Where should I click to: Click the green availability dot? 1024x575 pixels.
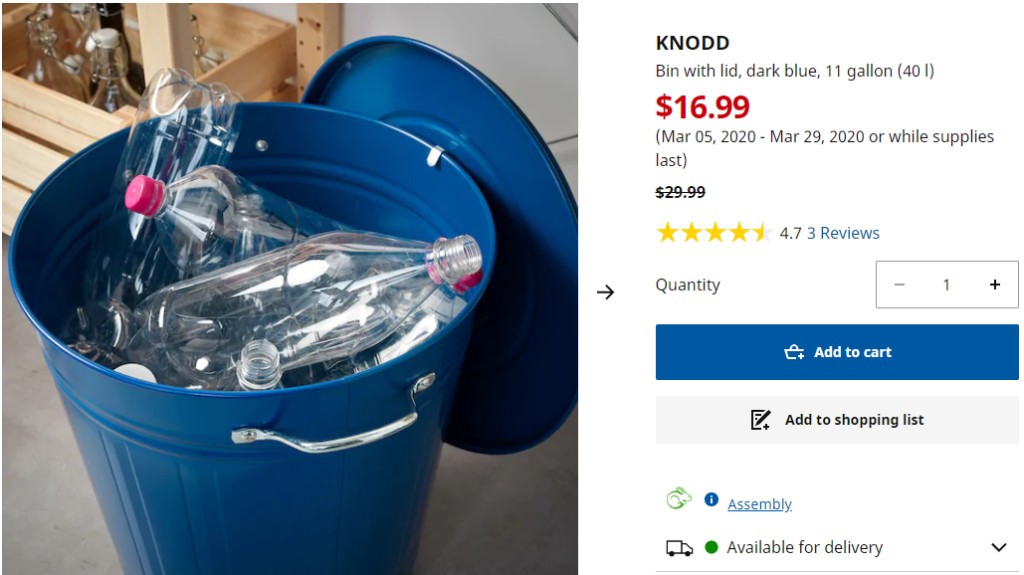(x=712, y=547)
